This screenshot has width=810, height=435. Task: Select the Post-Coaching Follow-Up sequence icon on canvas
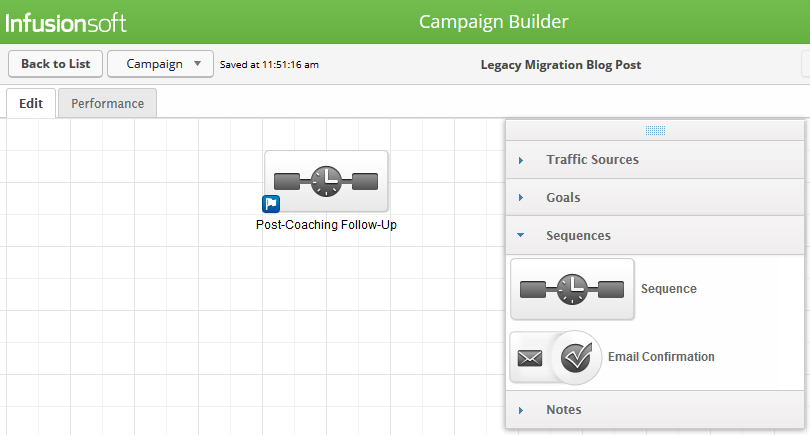click(326, 181)
